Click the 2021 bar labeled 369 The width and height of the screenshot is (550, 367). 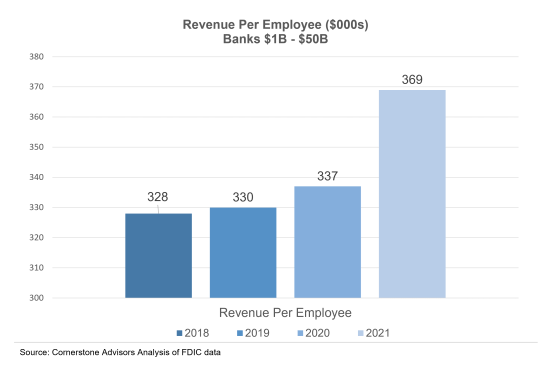point(412,194)
